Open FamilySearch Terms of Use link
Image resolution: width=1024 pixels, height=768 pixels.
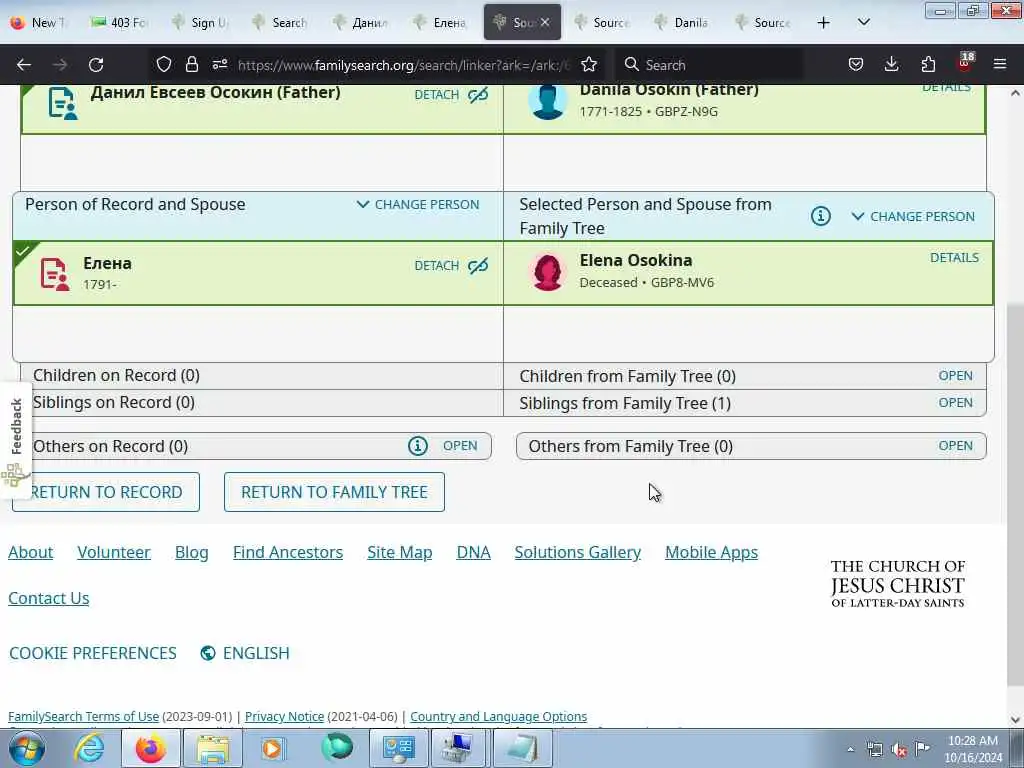[x=84, y=716]
